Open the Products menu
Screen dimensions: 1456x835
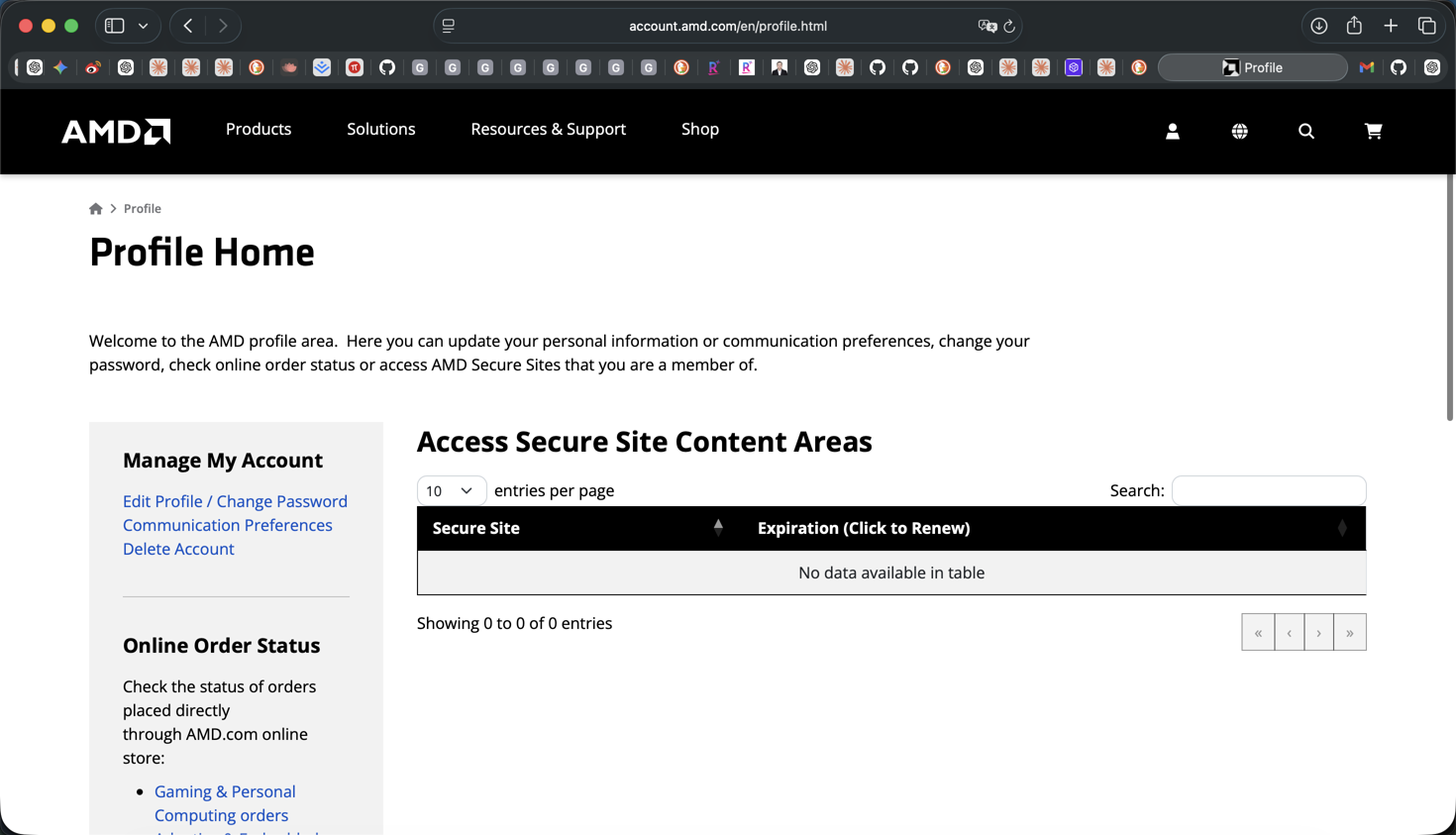click(x=259, y=129)
